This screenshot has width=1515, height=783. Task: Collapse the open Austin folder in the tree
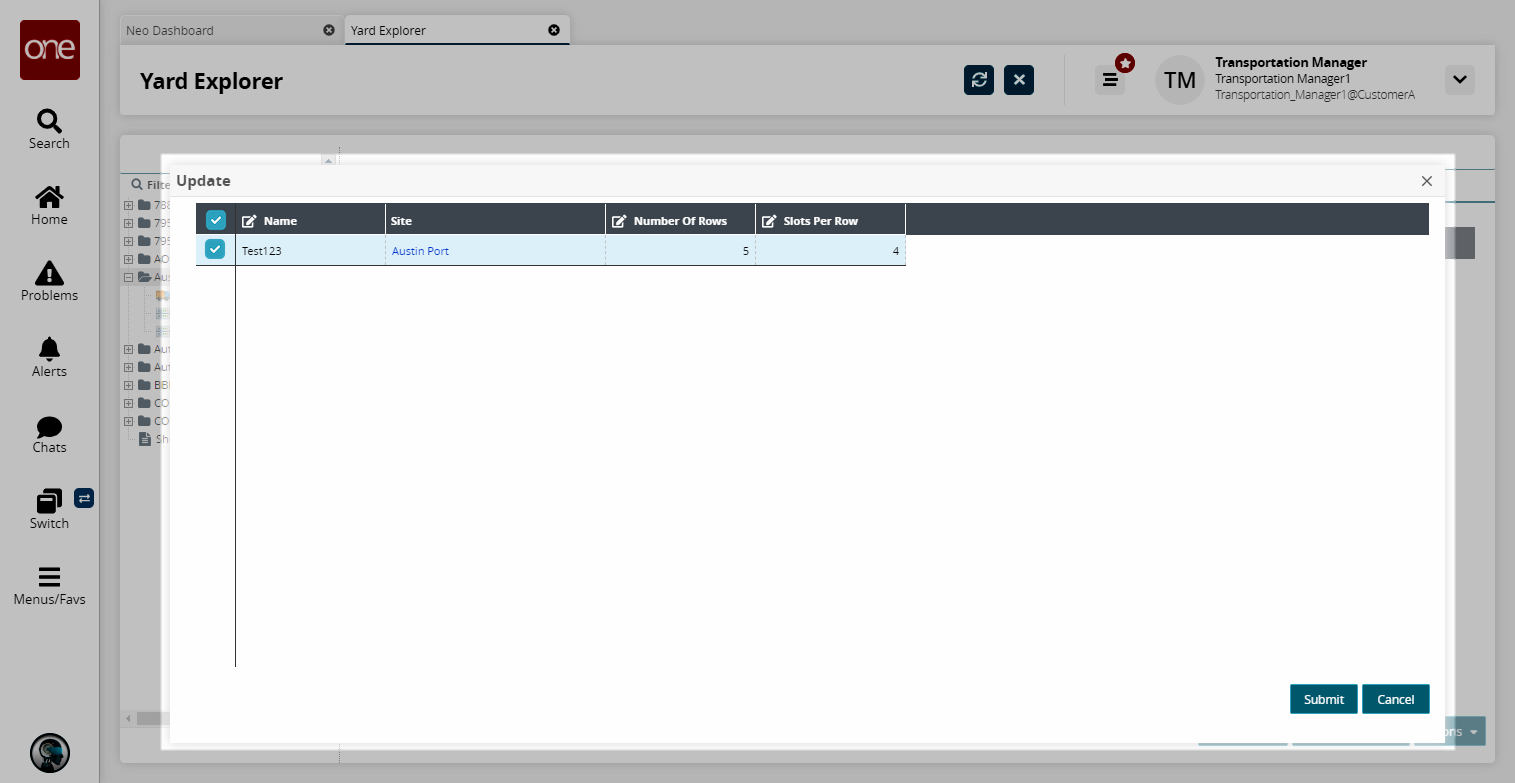pyautogui.click(x=128, y=277)
